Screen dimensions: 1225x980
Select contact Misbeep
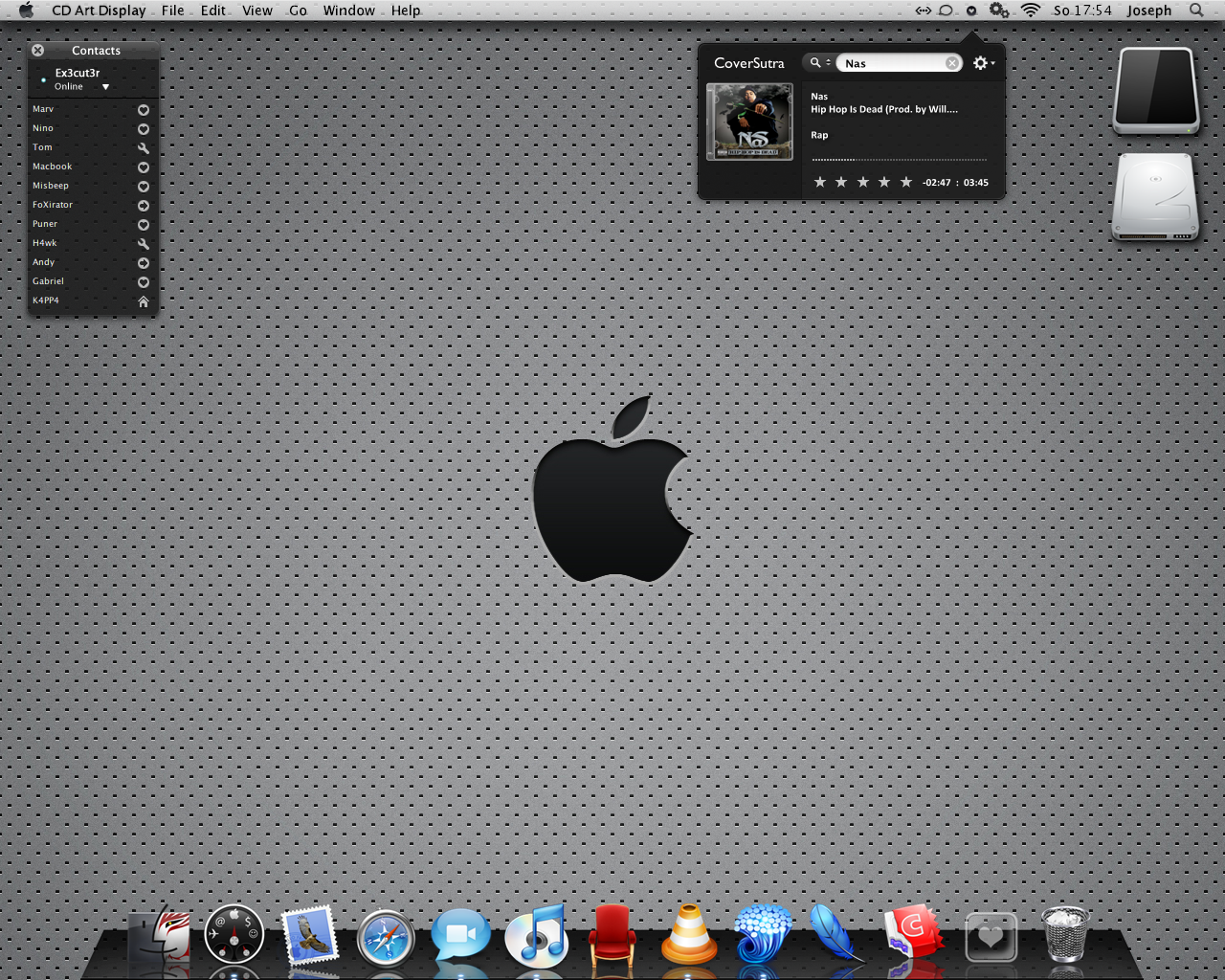coord(51,186)
